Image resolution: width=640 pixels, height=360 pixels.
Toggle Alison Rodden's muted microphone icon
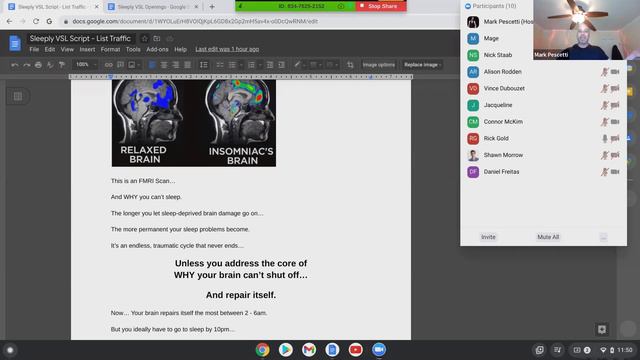605,72
